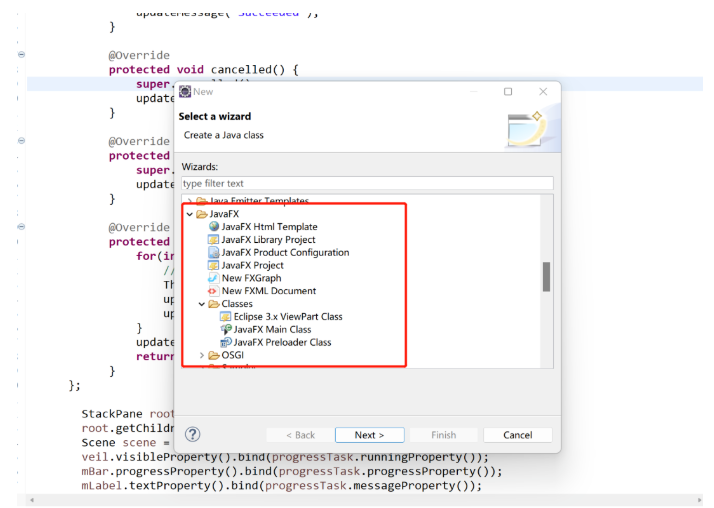
Task: Click the New FXML Document icon
Action: click(213, 290)
